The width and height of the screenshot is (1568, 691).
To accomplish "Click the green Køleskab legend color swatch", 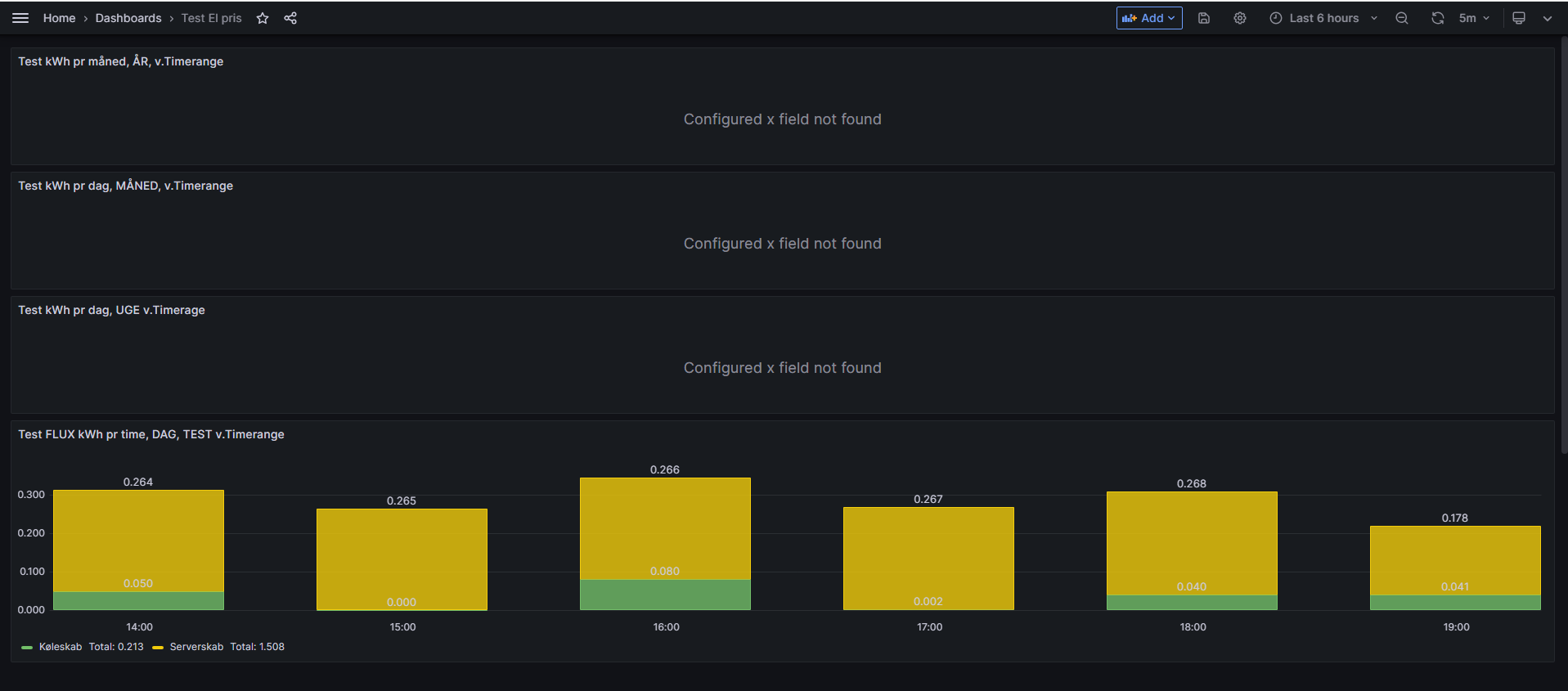I will coord(27,647).
